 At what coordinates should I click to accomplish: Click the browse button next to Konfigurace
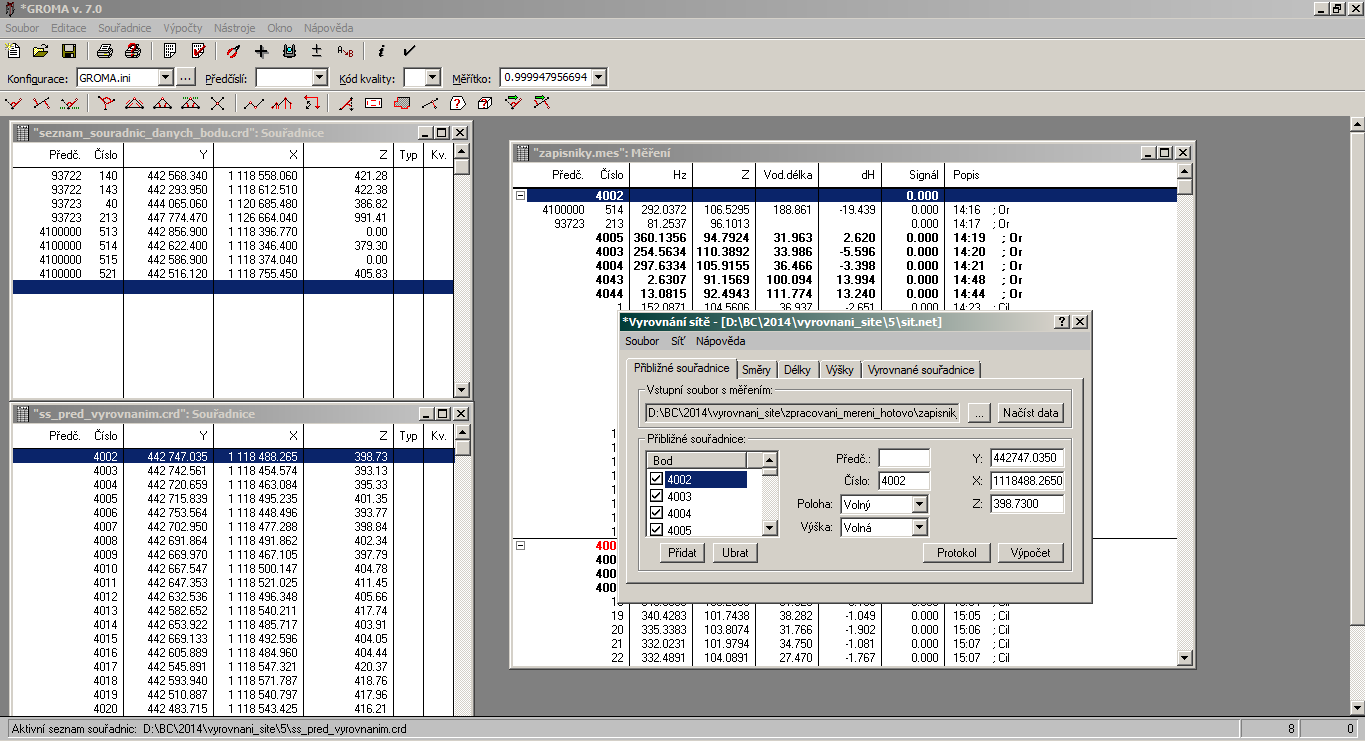[187, 77]
